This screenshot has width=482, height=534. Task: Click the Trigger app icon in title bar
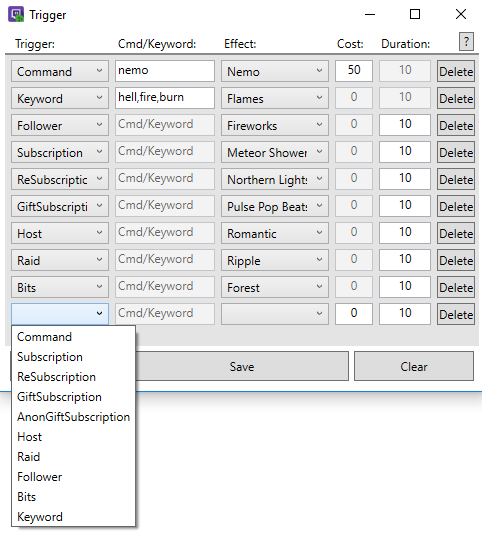pyautogui.click(x=16, y=14)
